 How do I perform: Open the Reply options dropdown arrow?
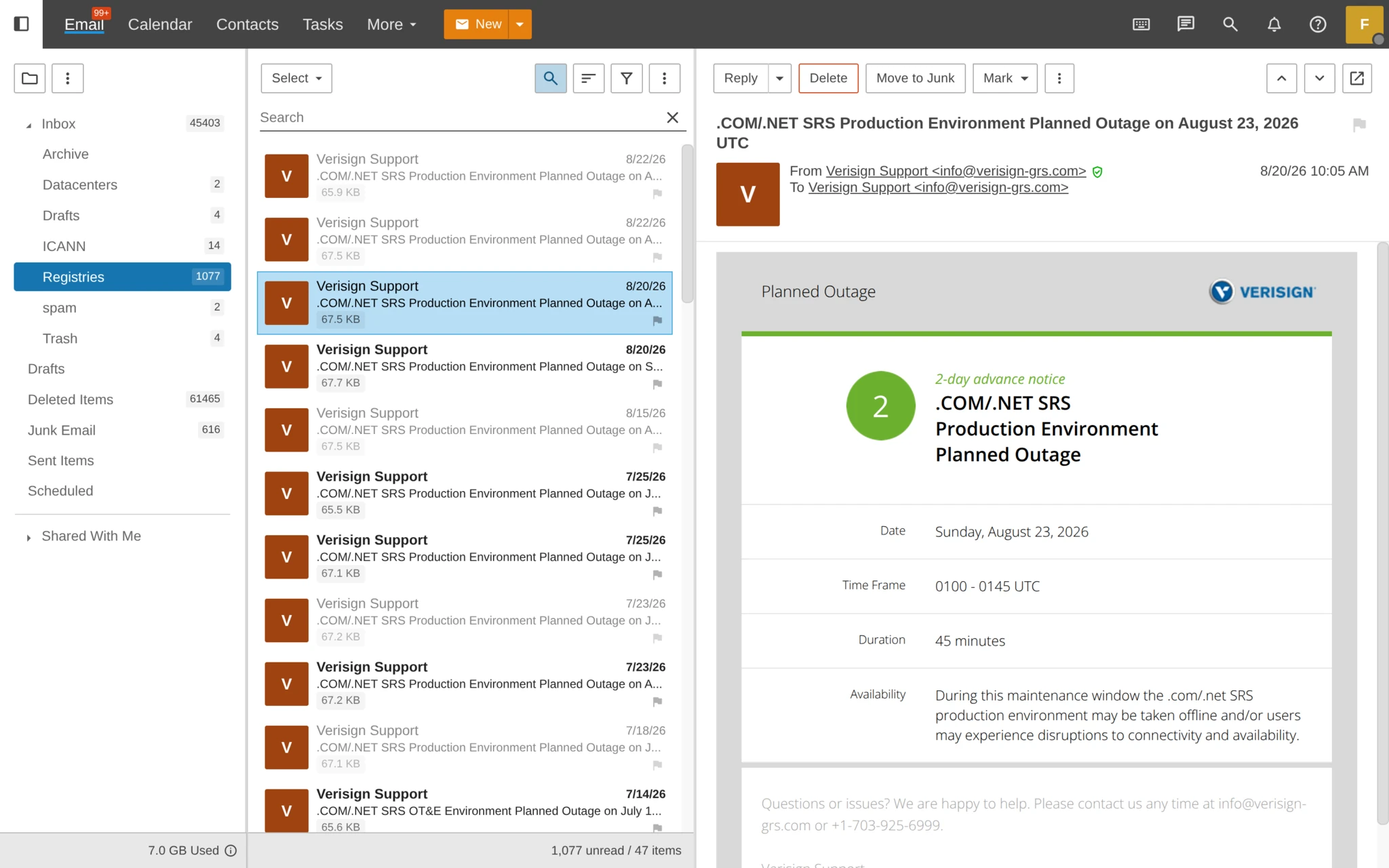point(780,78)
